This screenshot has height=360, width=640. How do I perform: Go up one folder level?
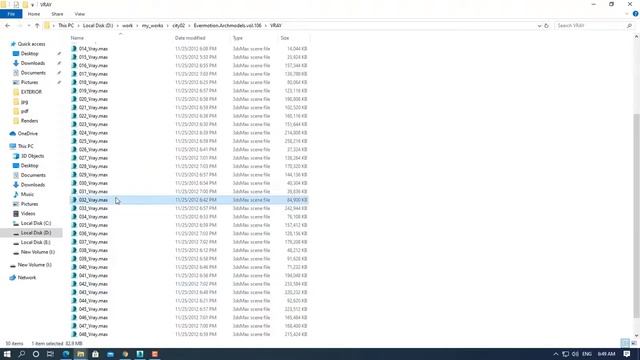tap(37, 26)
